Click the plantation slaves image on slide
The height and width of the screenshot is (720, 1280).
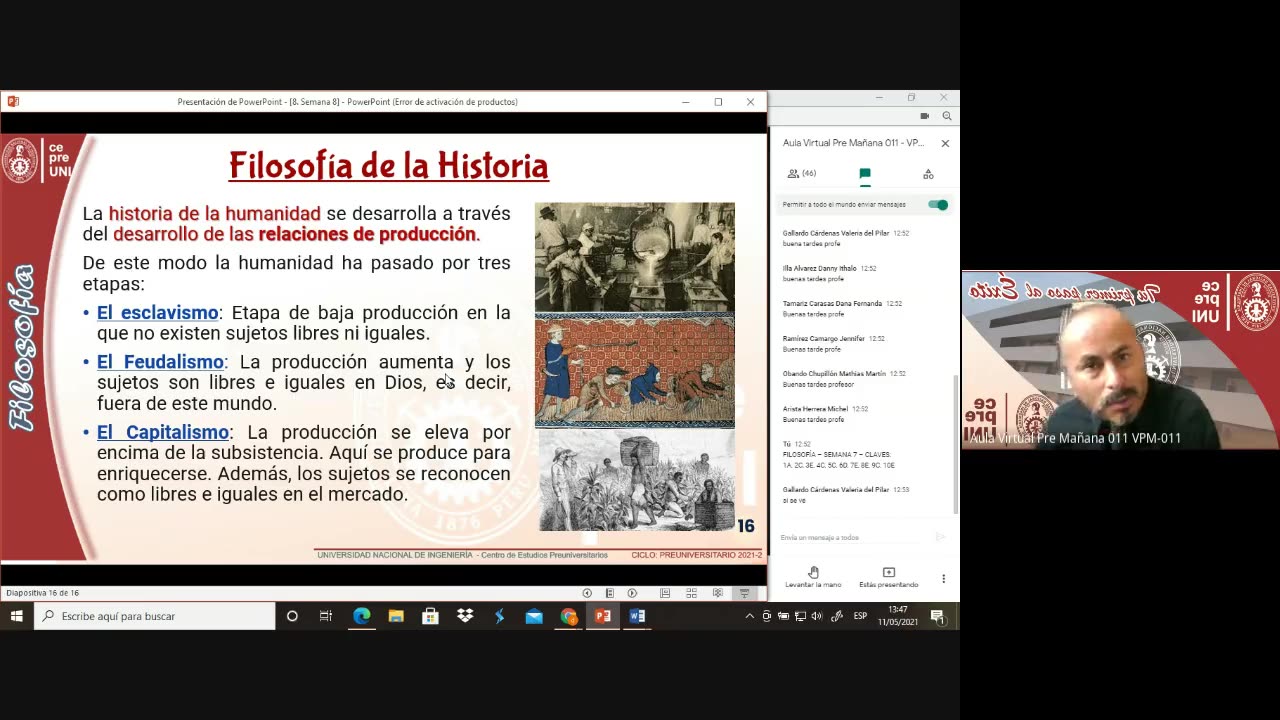point(638,480)
